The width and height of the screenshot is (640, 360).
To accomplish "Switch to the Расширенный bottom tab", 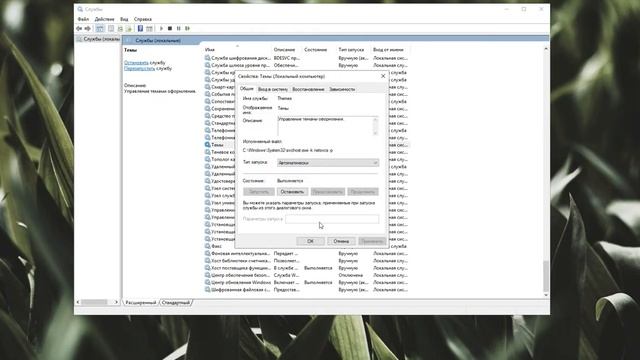I will [x=140, y=302].
